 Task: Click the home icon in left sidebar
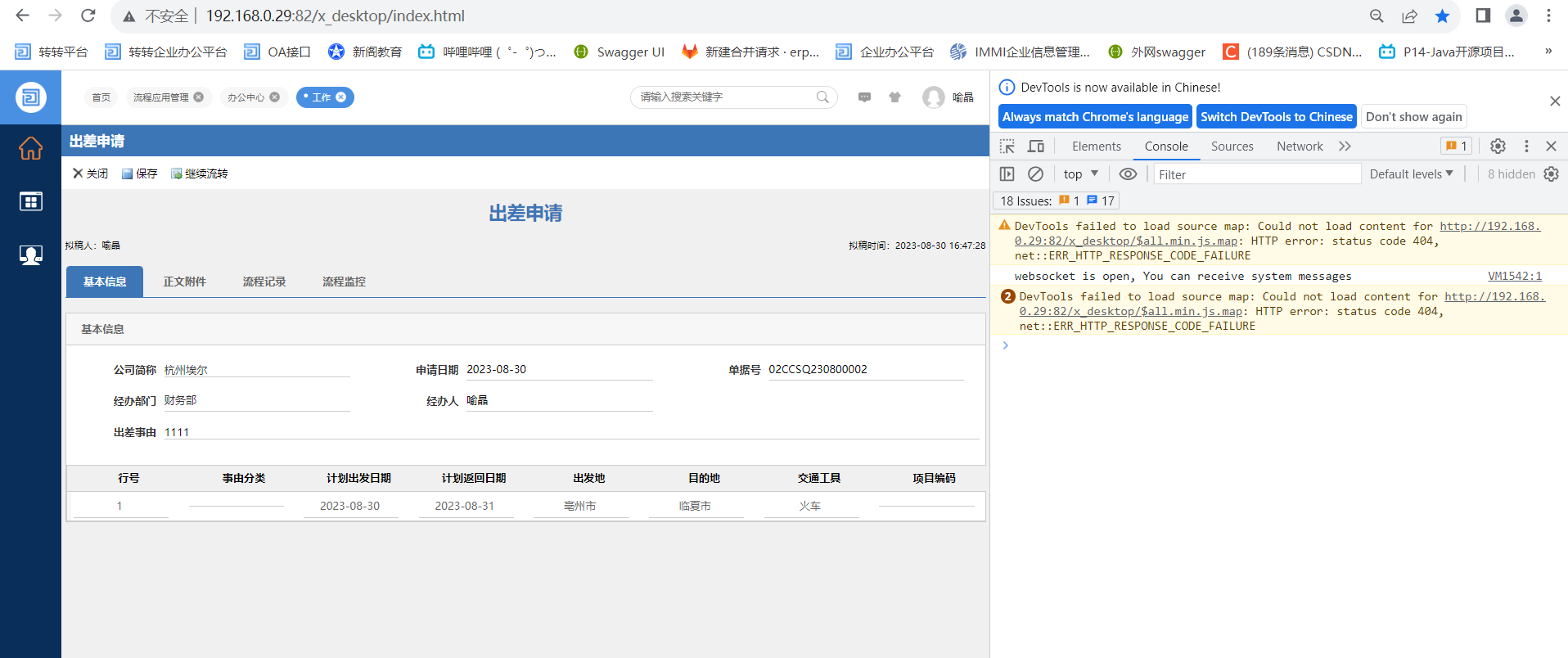[x=30, y=148]
